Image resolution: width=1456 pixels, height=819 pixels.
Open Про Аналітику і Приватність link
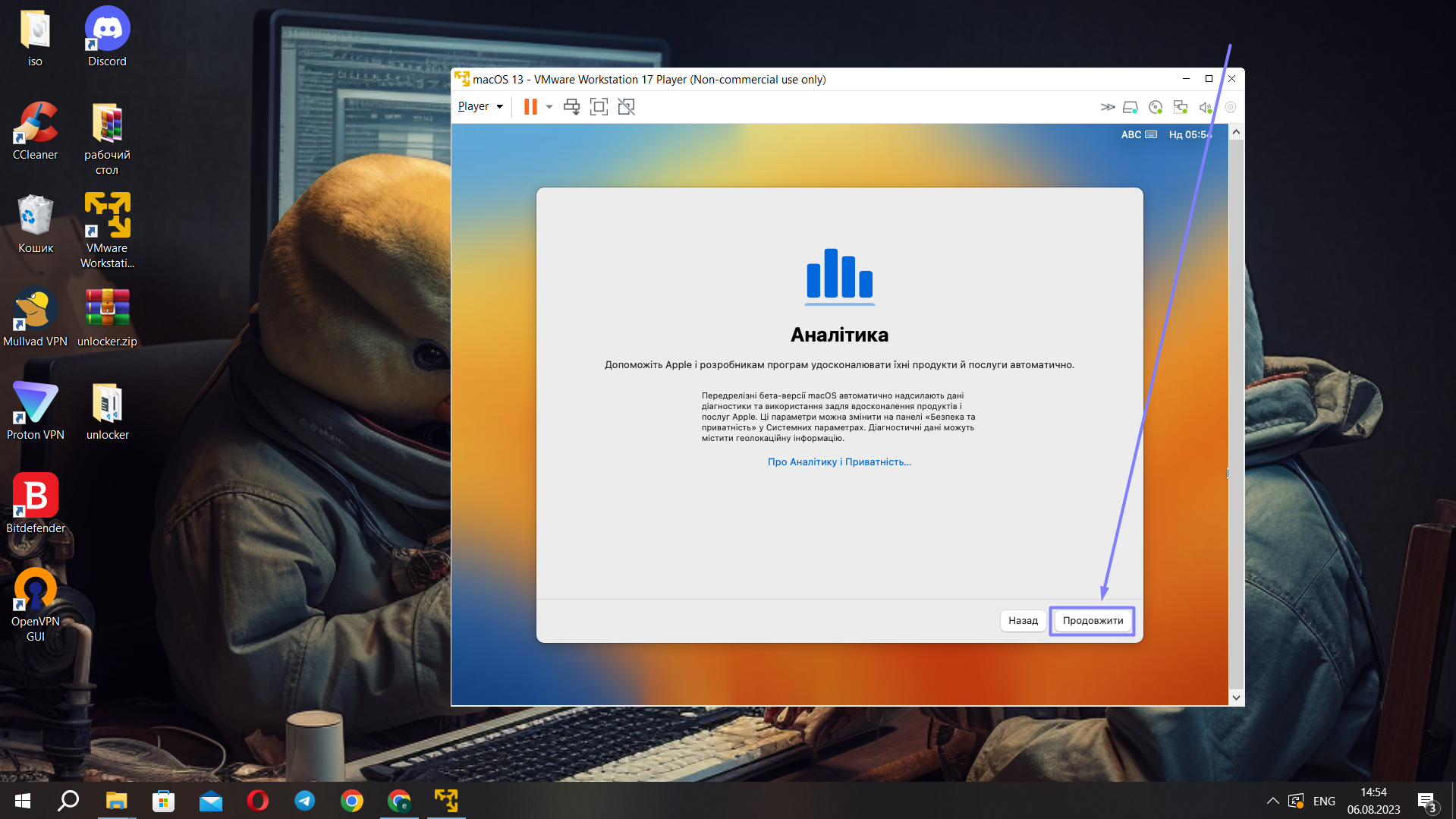pos(839,462)
